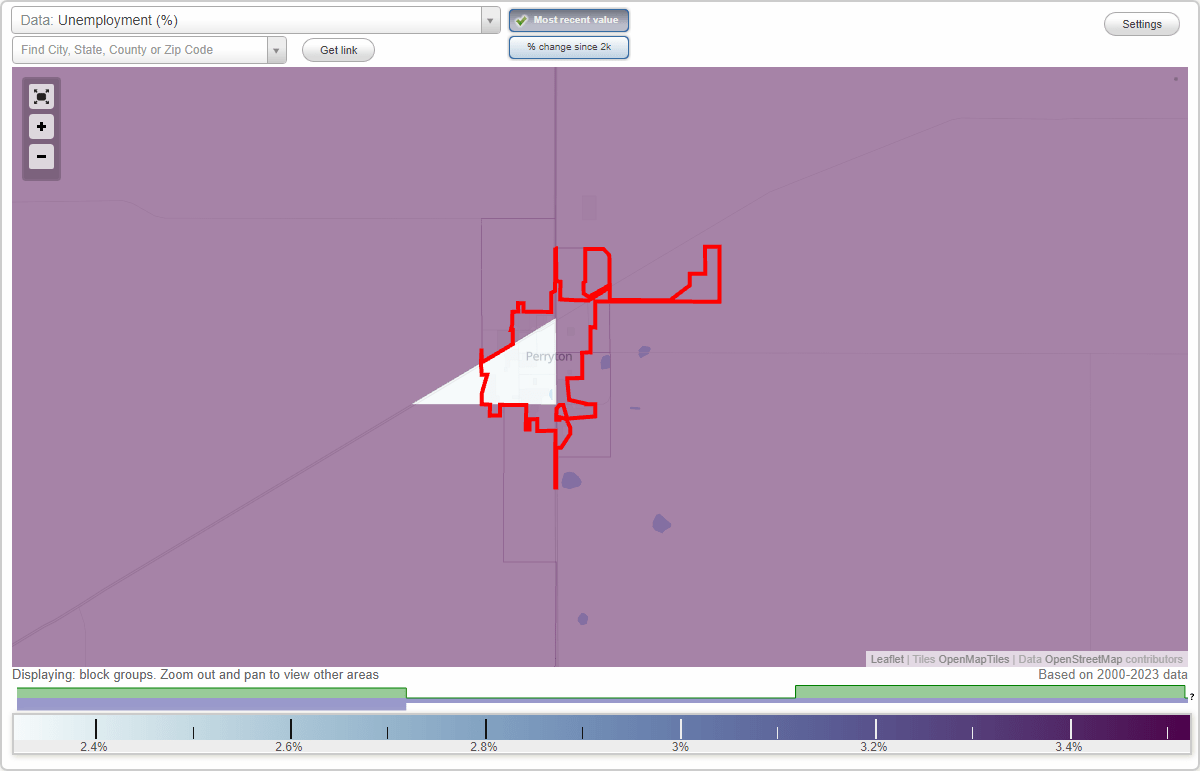Click the Perryton label on the map

549,356
